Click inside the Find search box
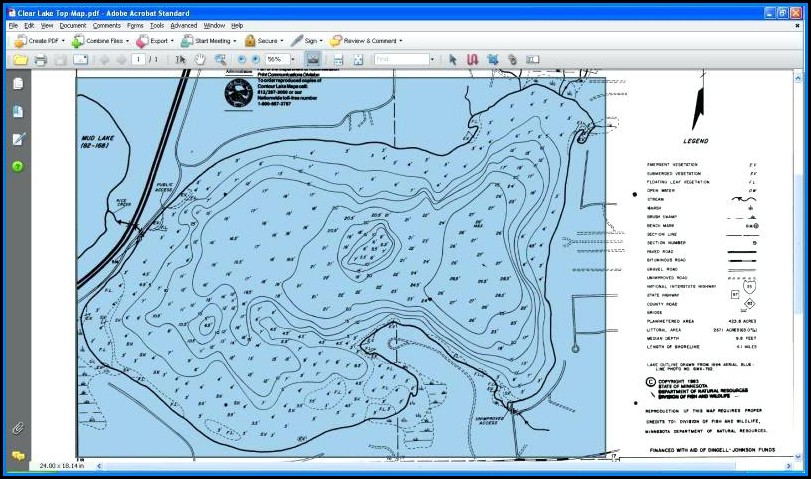The height and width of the screenshot is (479, 811). 398,60
